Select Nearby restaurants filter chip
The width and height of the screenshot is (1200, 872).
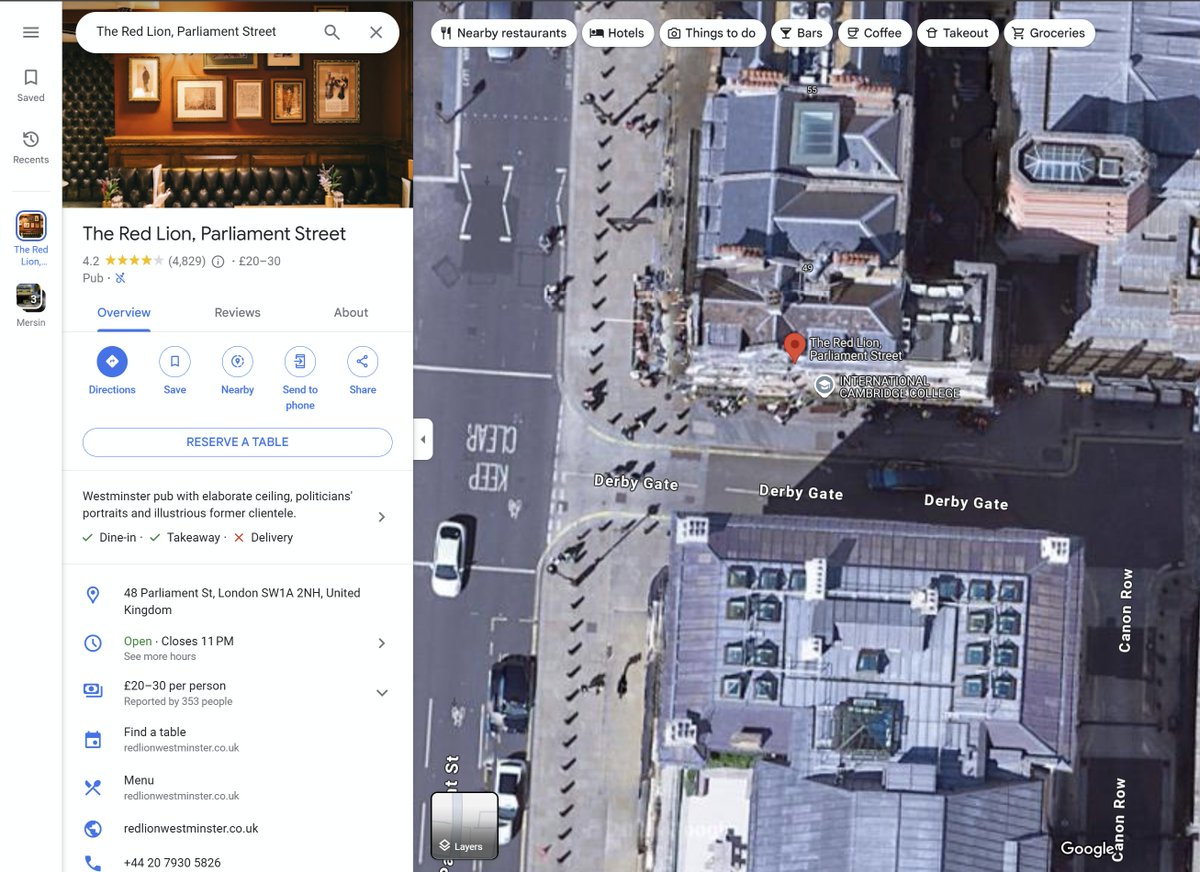click(x=504, y=33)
